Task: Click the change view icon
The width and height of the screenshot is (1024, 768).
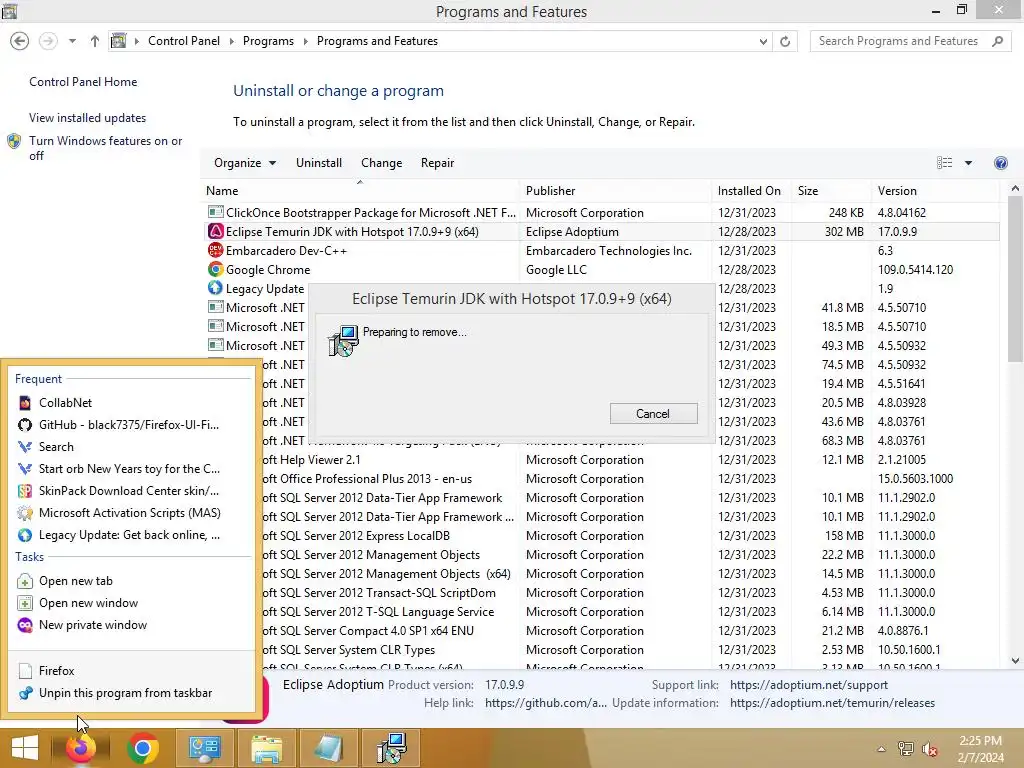Action: [944, 163]
